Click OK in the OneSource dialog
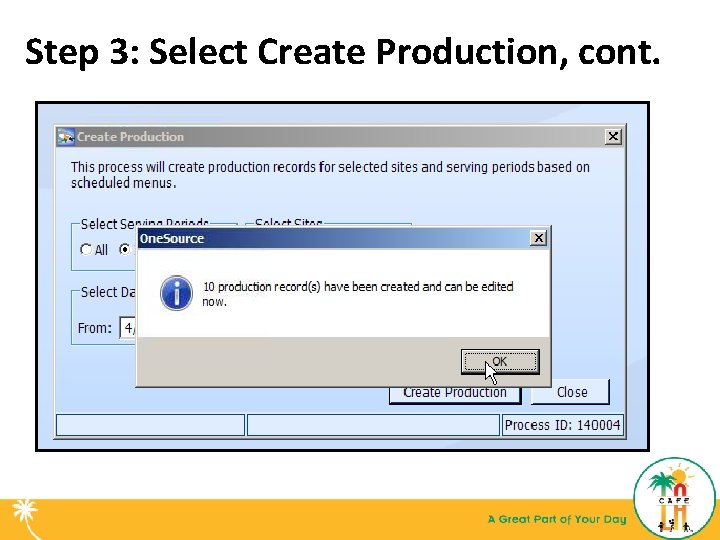Screen dimensions: 720x540 pos(500,361)
